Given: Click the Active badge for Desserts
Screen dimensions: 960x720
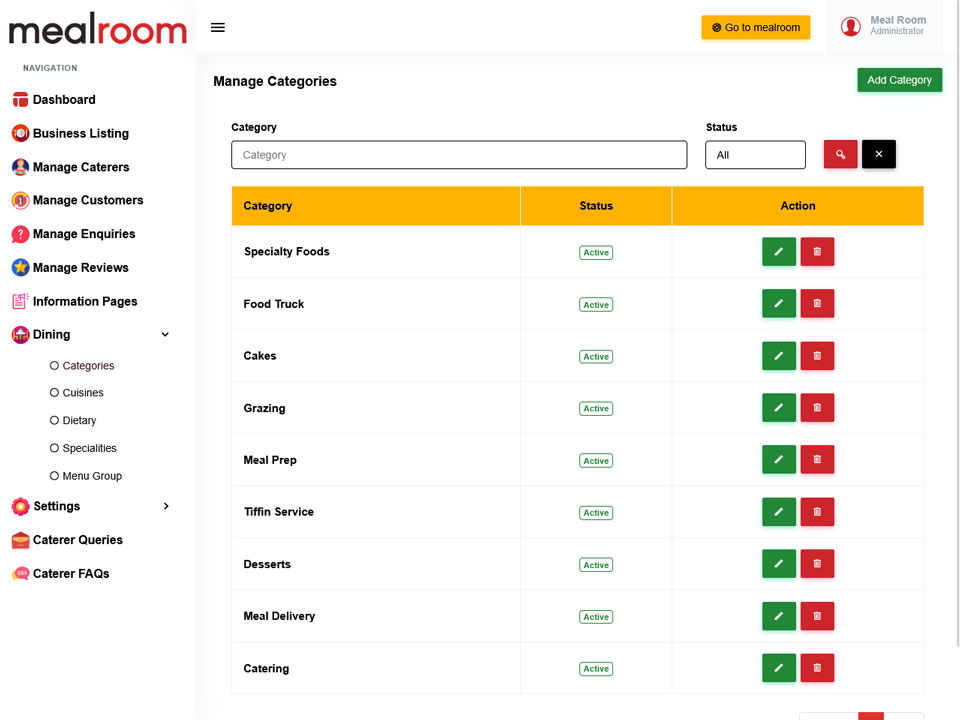Looking at the screenshot, I should [596, 564].
